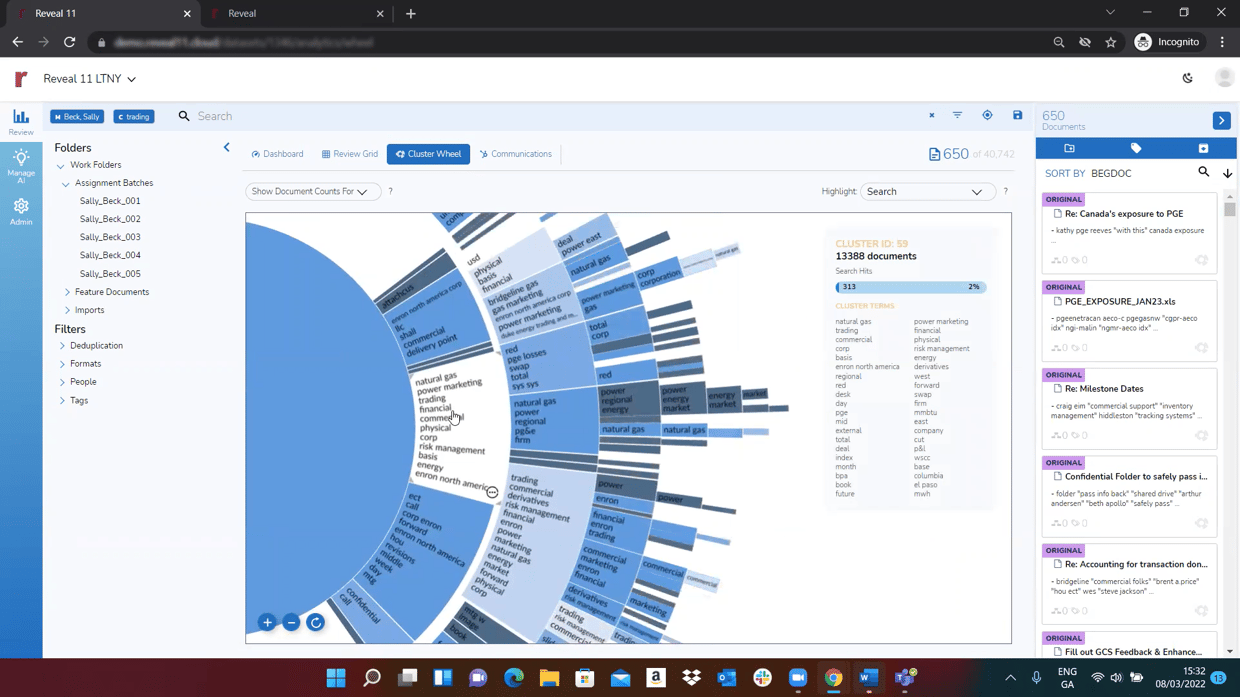Image resolution: width=1240 pixels, height=697 pixels.
Task: Open a new browser tab
Action: coord(411,14)
